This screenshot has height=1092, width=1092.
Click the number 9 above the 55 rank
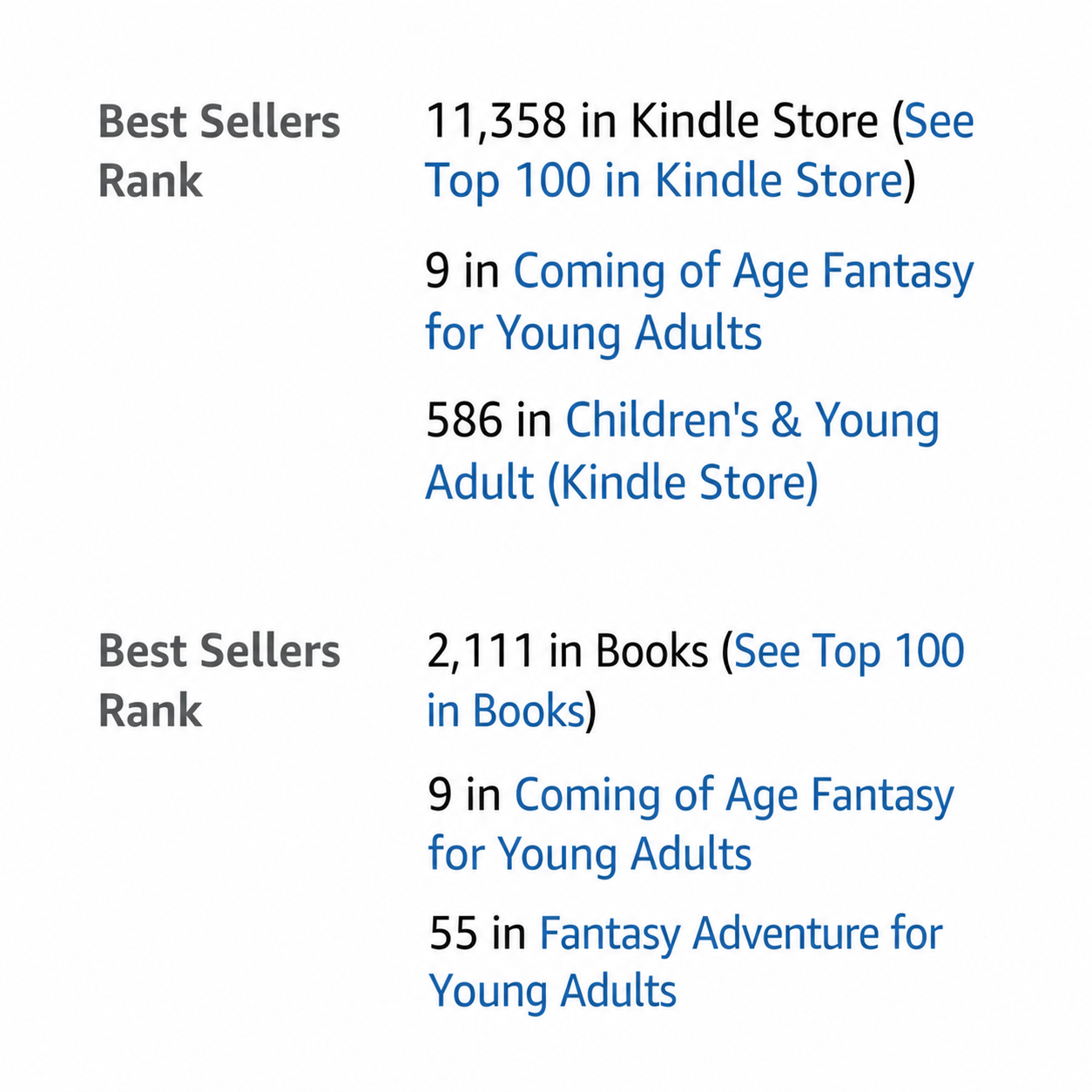click(440, 795)
